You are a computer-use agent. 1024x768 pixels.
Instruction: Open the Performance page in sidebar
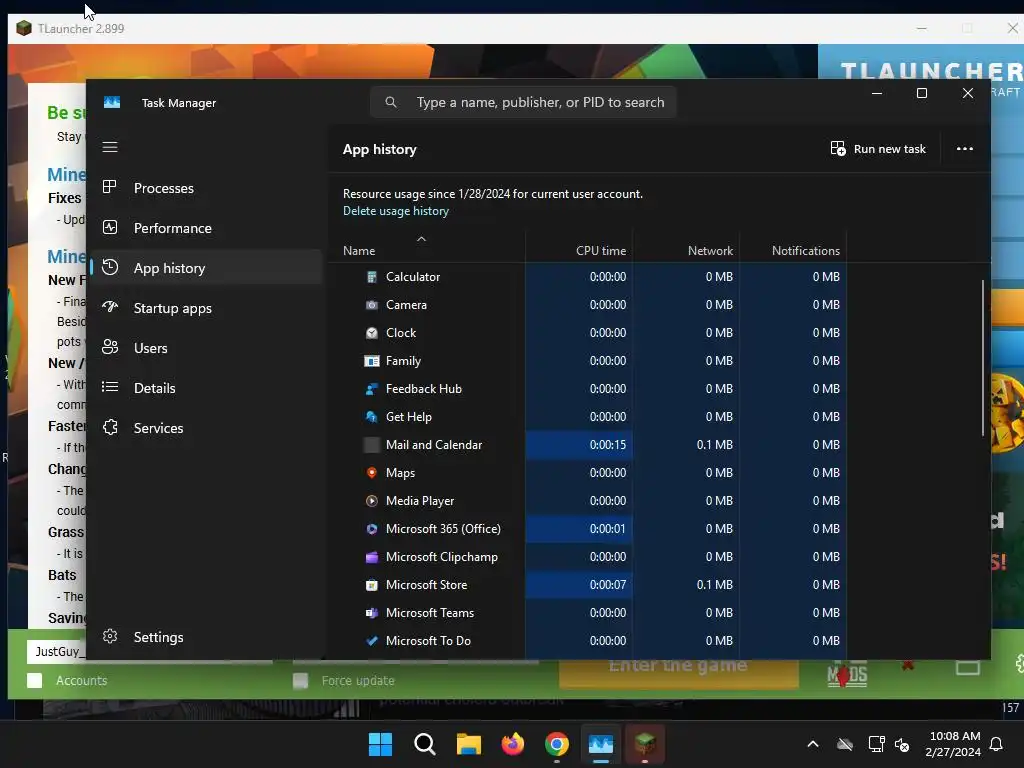tap(206, 228)
